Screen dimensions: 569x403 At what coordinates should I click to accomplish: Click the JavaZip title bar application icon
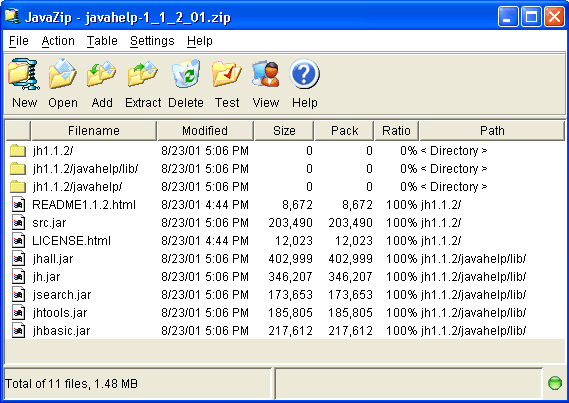pyautogui.click(x=12, y=16)
